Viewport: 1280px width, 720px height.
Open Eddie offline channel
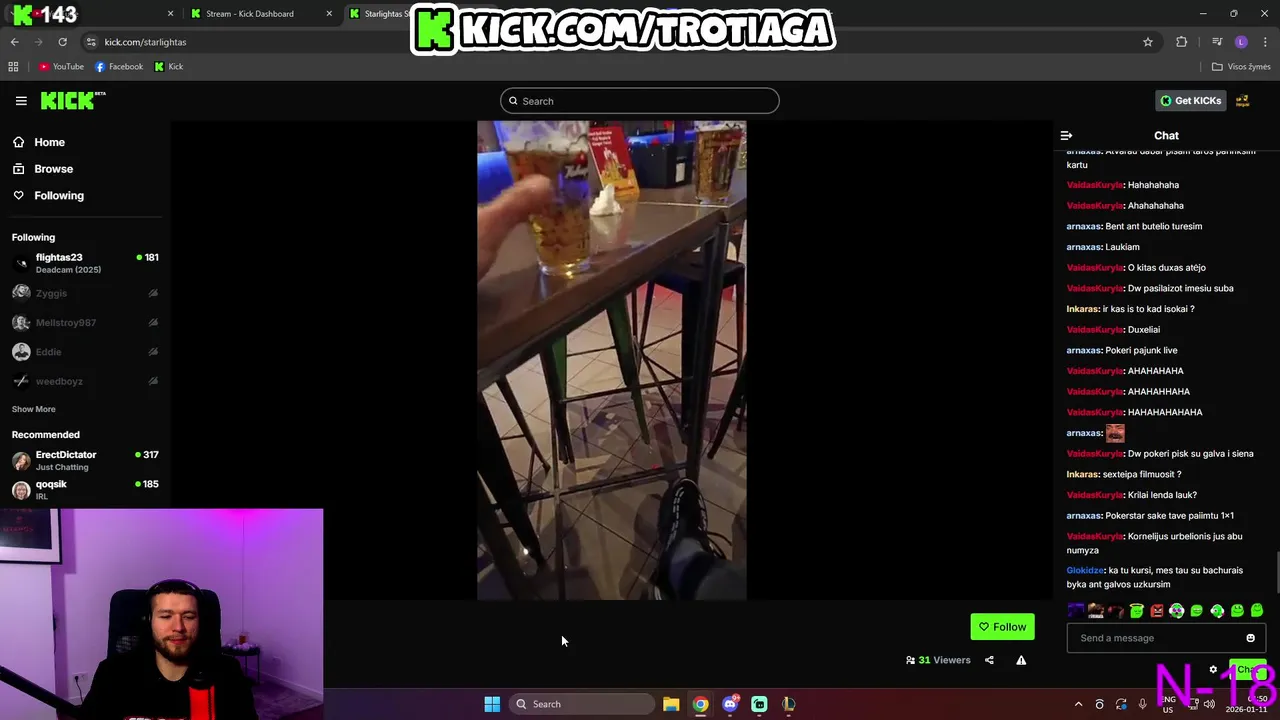pyautogui.click(x=86, y=352)
